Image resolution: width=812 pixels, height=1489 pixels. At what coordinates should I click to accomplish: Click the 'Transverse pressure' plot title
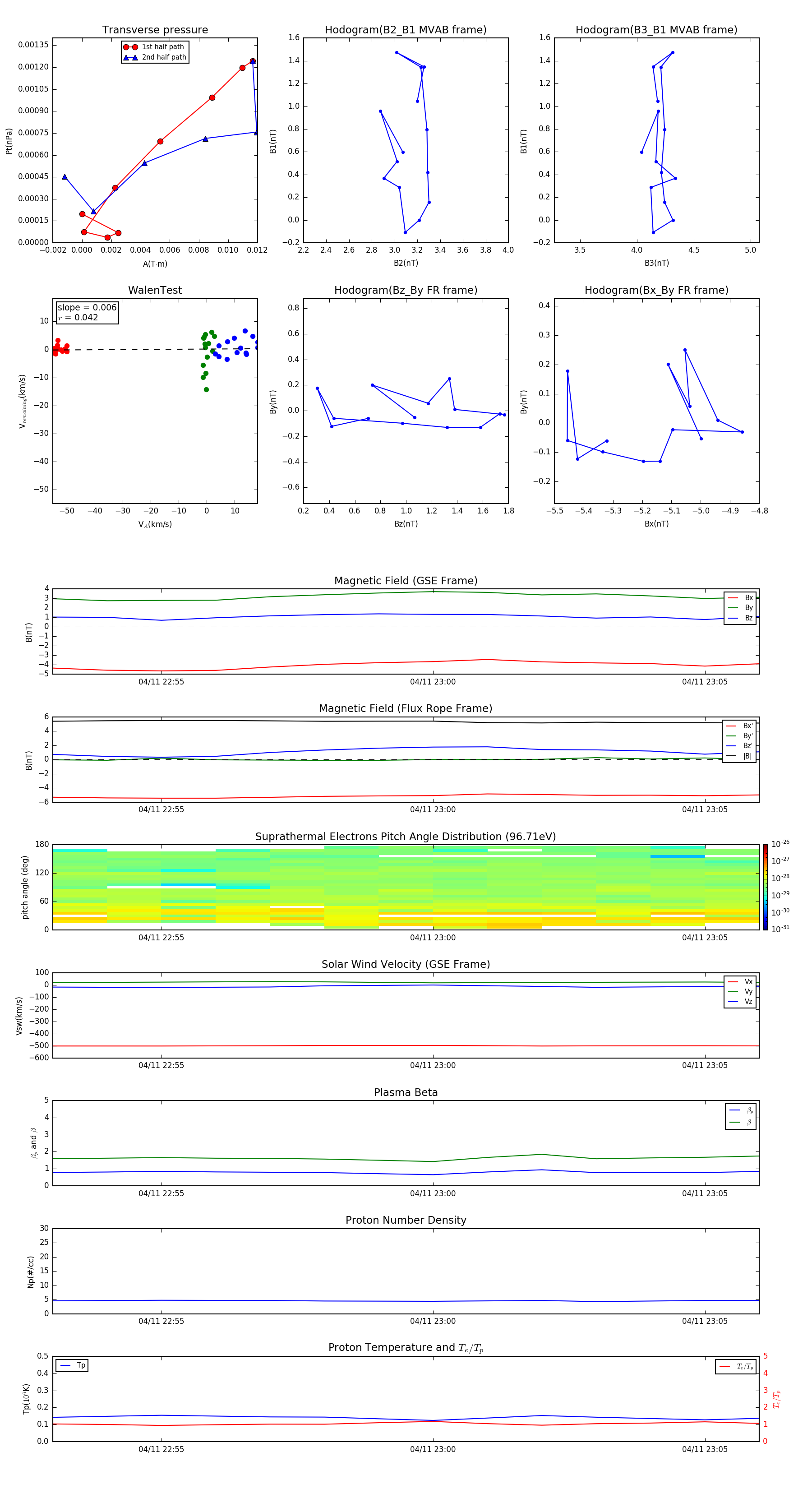click(155, 29)
